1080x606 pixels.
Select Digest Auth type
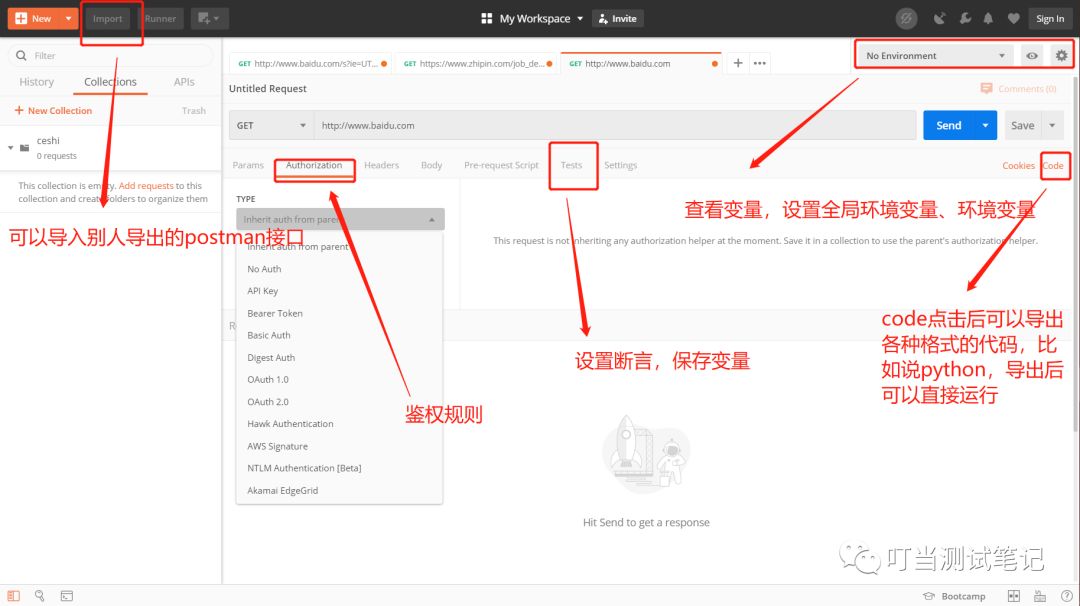click(x=271, y=357)
